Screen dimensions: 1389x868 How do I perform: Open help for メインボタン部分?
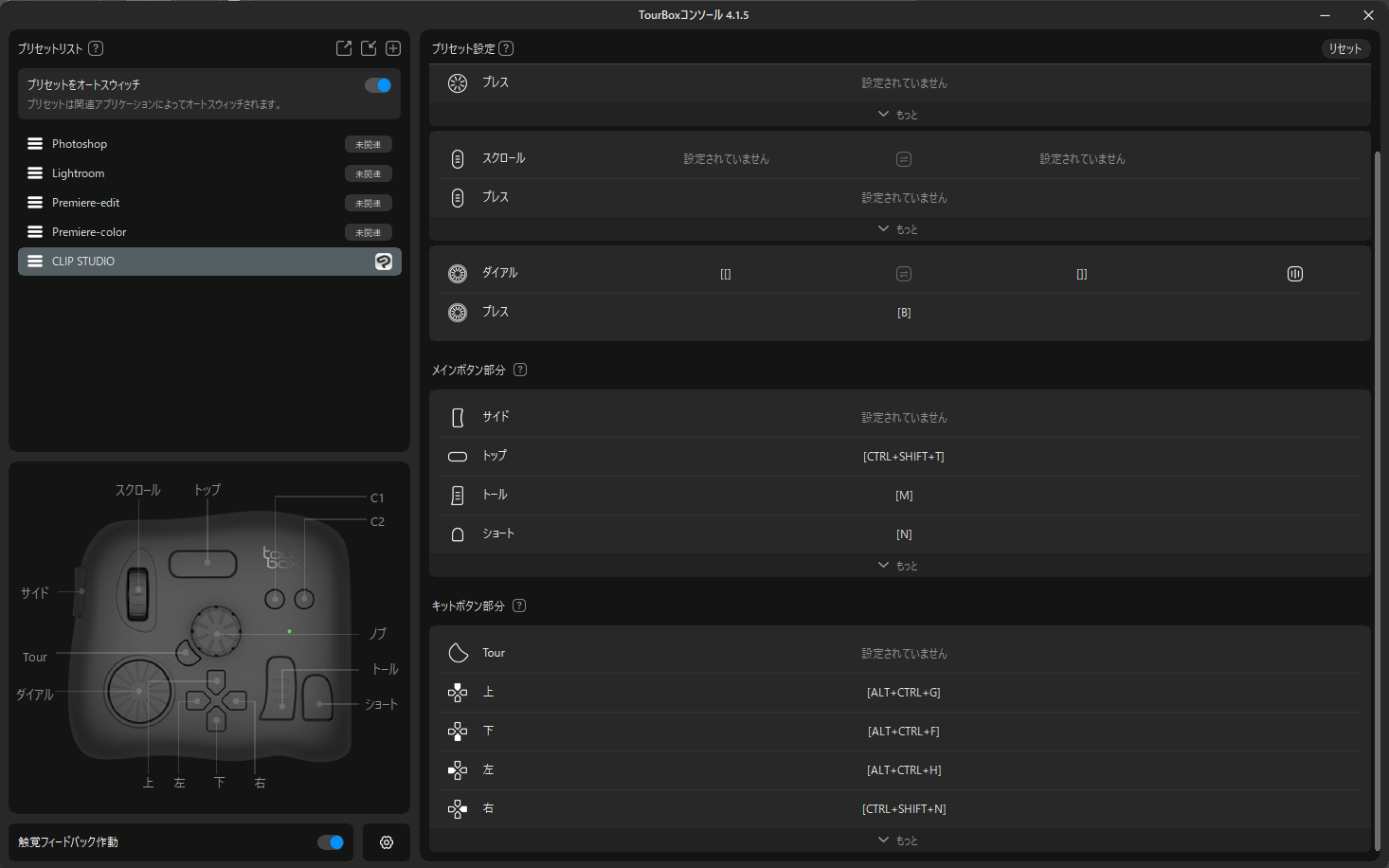click(x=520, y=370)
